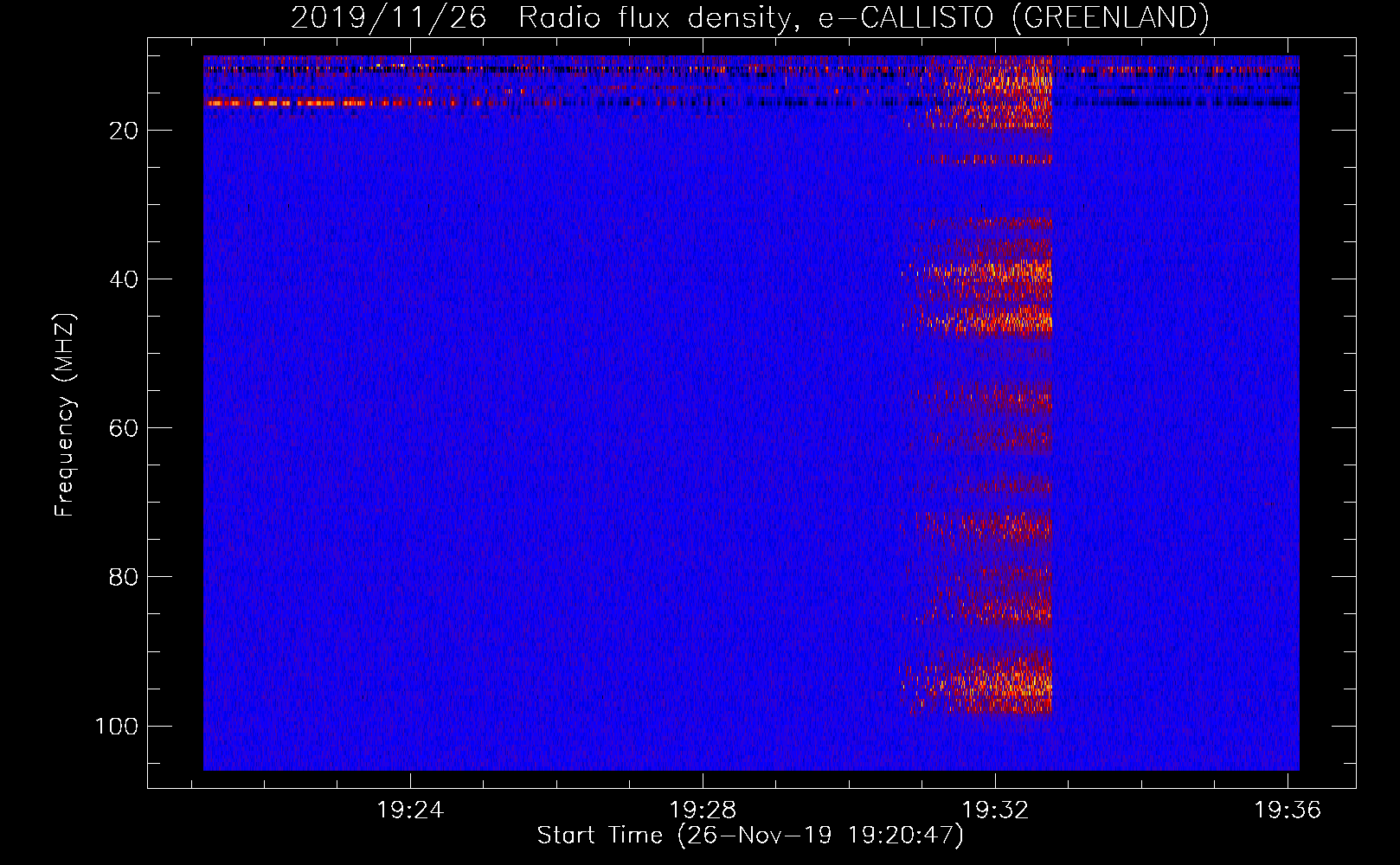
Task: Click the 19:36 time tick label
Action: coord(1288,810)
